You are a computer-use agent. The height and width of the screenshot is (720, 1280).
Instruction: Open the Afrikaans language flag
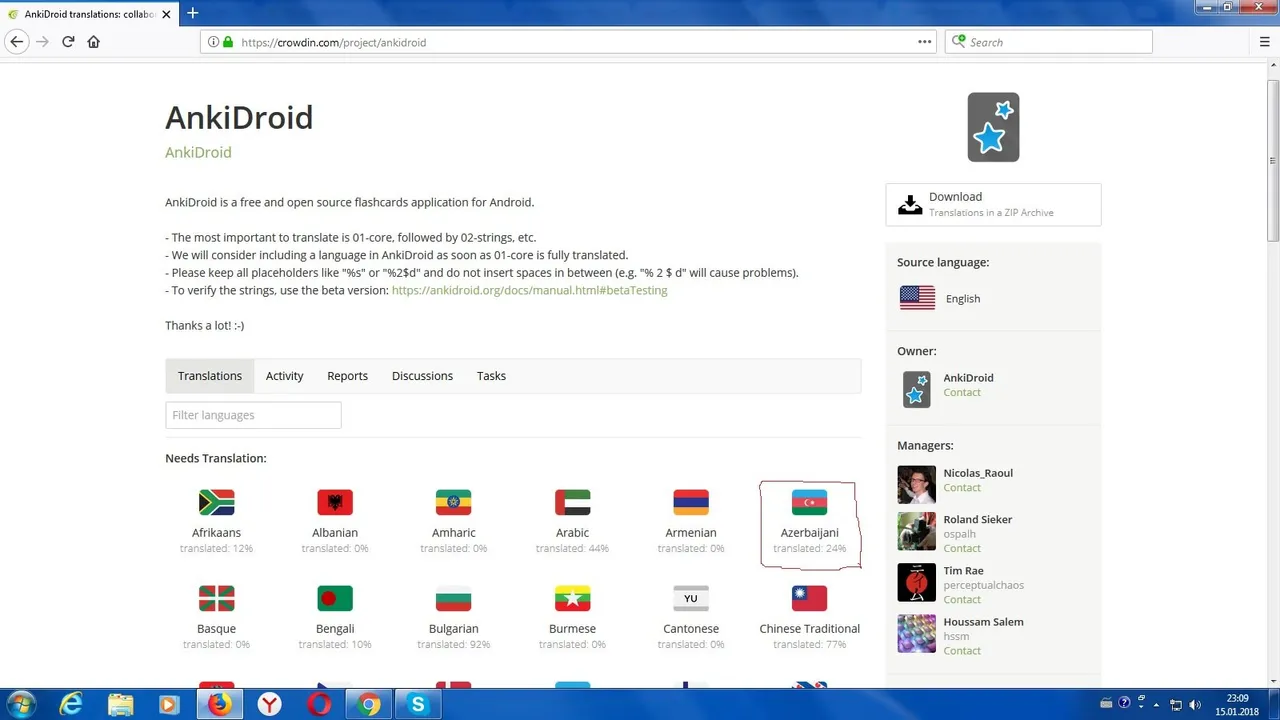pos(216,502)
